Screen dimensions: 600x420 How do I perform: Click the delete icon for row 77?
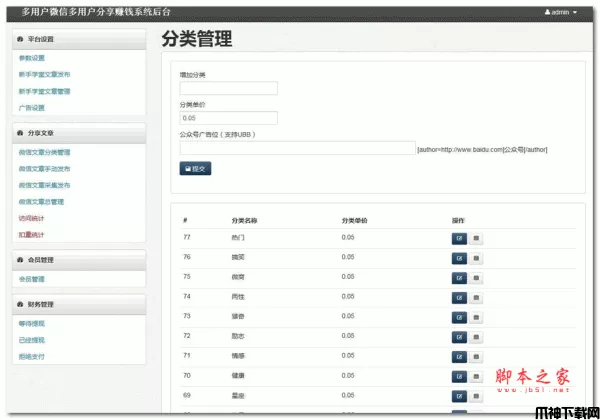click(476, 238)
